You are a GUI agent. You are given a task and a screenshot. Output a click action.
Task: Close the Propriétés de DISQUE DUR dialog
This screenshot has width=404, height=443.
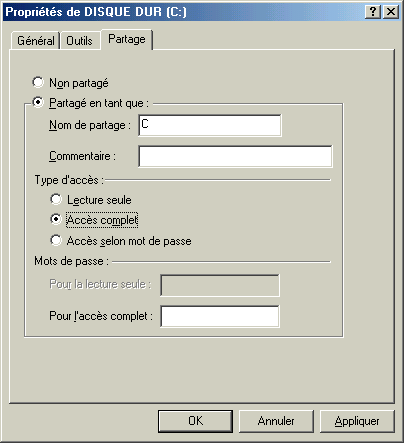pos(391,12)
